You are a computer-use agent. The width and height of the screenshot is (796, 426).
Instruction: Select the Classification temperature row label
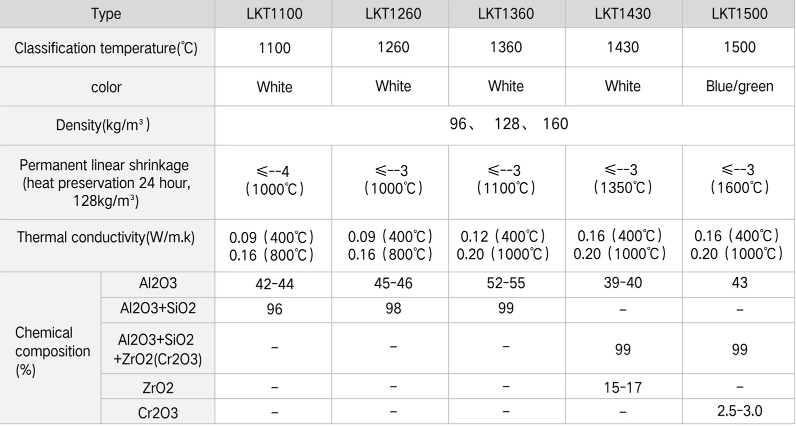[x=107, y=49]
